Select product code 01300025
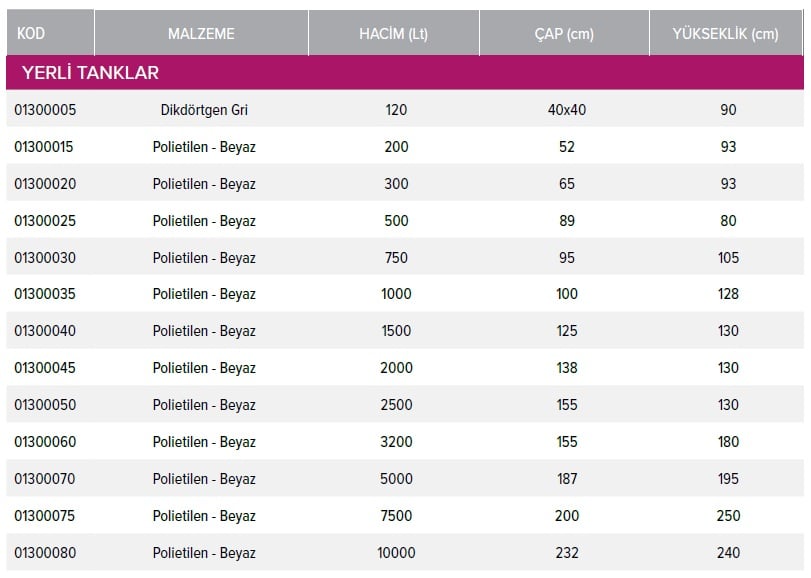 (45, 221)
